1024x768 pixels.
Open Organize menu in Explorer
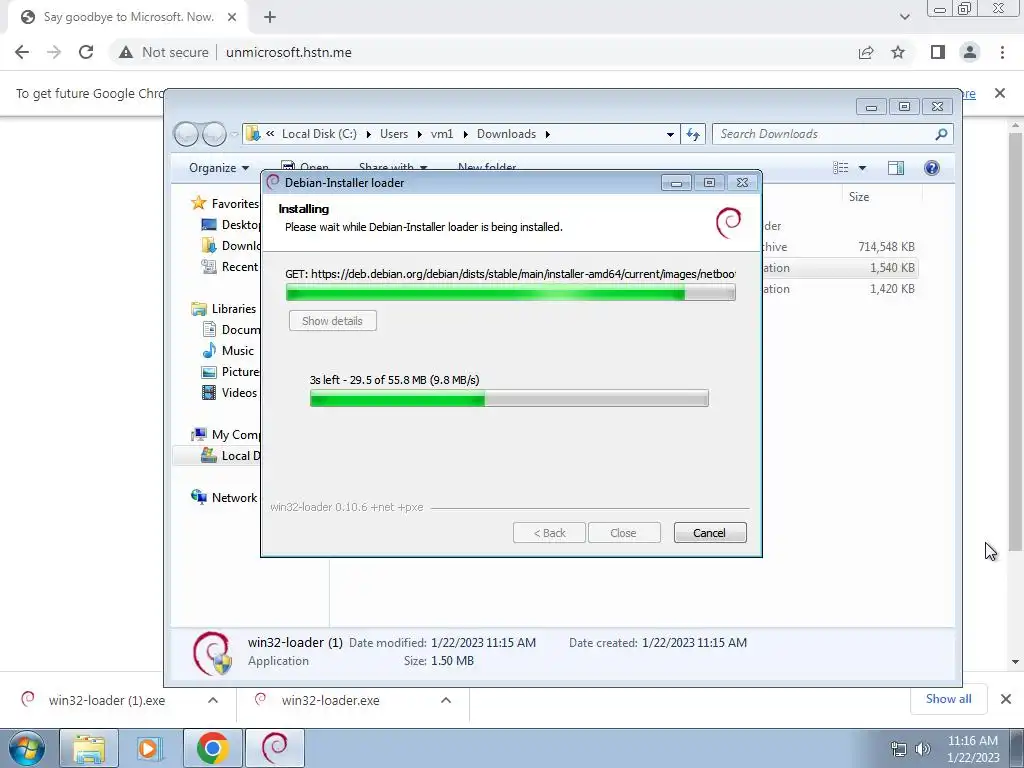(x=219, y=168)
